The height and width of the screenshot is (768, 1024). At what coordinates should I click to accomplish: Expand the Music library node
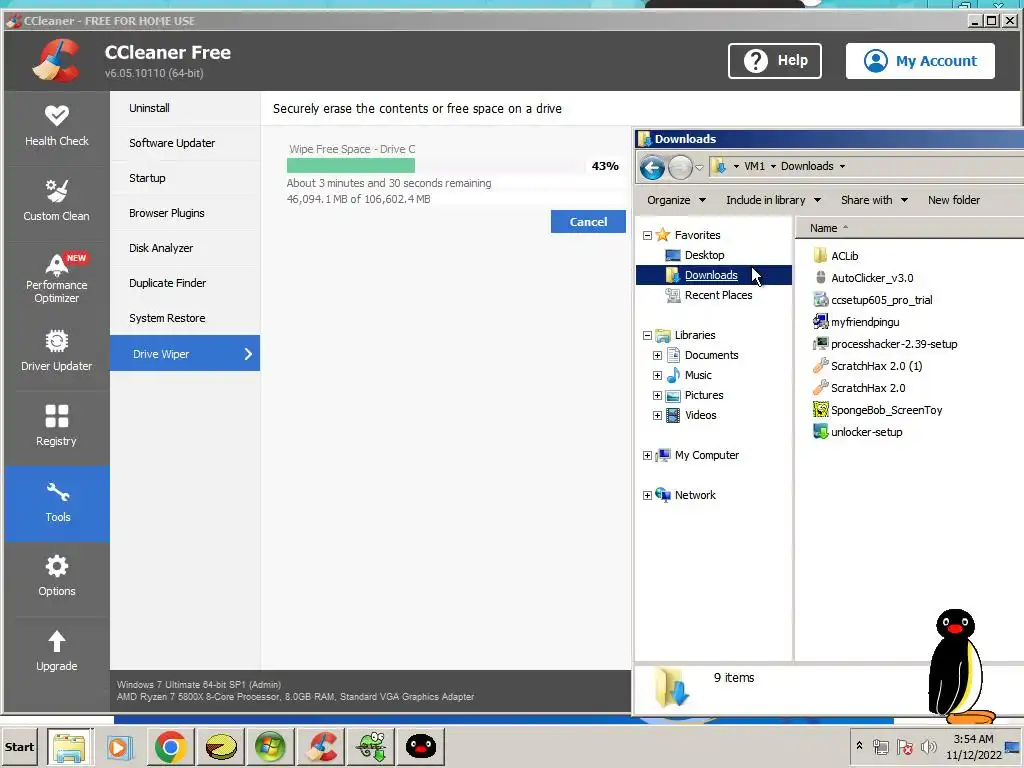pos(658,376)
